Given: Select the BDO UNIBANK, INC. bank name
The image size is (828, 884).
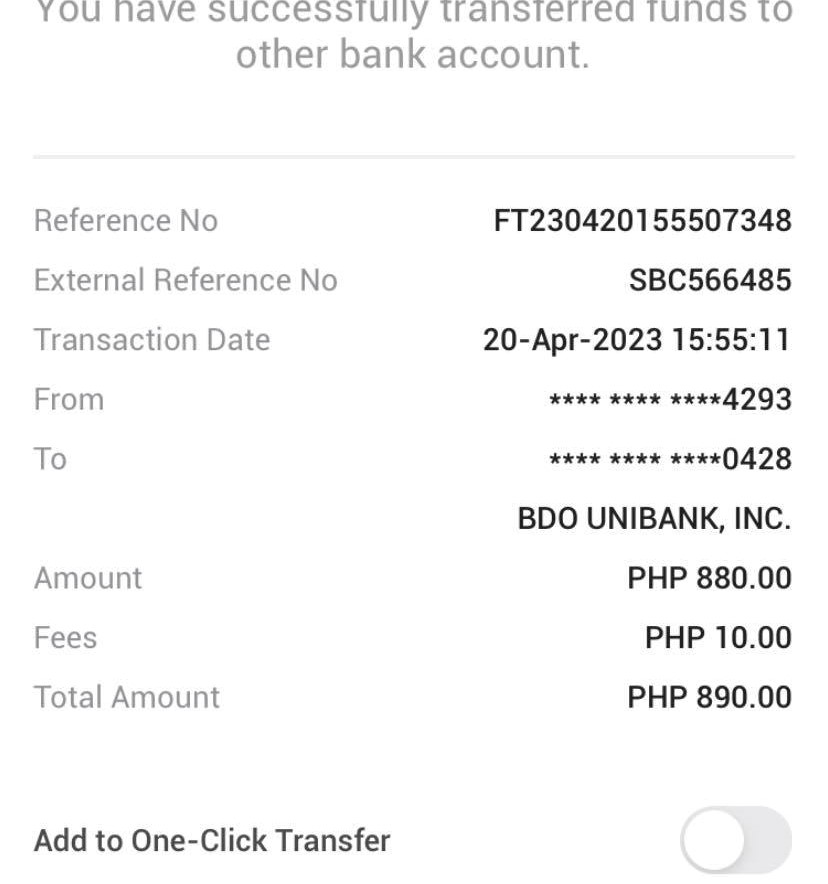Looking at the screenshot, I should 654,519.
